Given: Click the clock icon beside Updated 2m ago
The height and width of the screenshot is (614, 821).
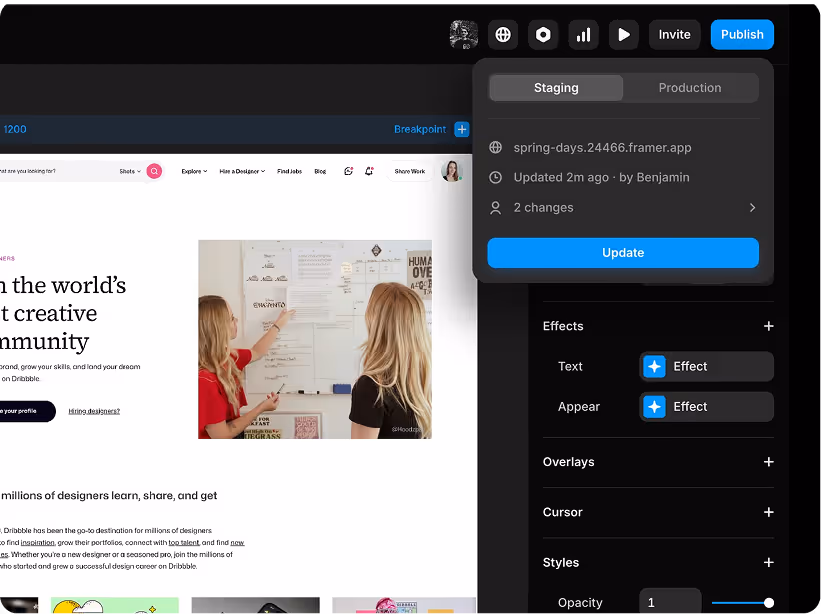Looking at the screenshot, I should tap(495, 177).
